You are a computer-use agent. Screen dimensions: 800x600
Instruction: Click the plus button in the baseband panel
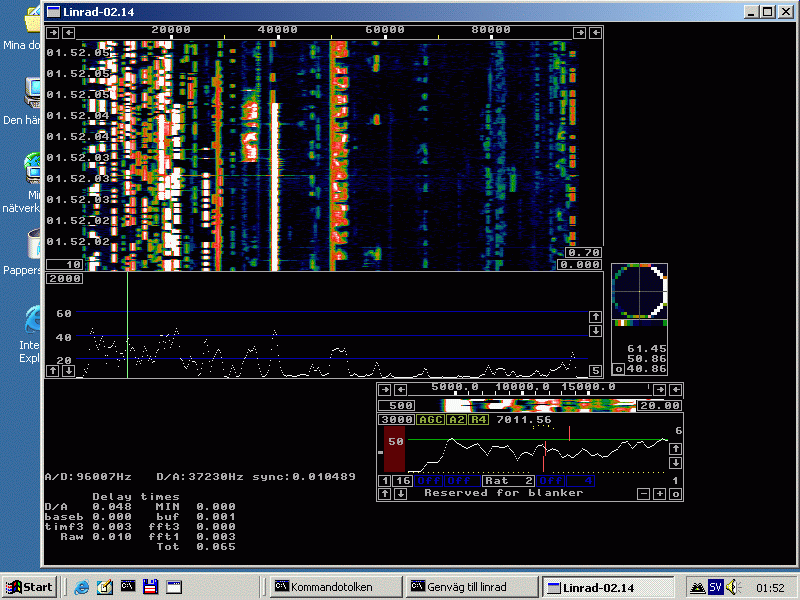[659, 494]
